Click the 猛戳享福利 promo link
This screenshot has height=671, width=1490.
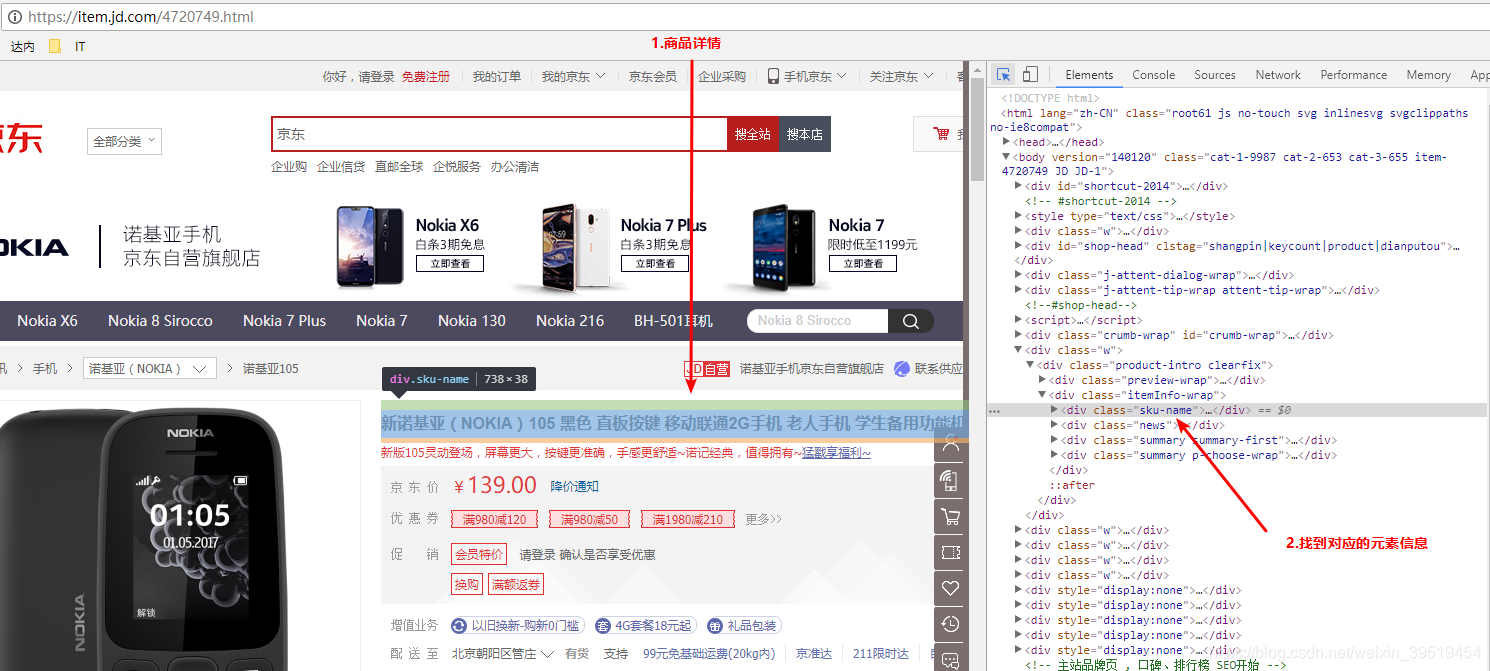tap(836, 453)
